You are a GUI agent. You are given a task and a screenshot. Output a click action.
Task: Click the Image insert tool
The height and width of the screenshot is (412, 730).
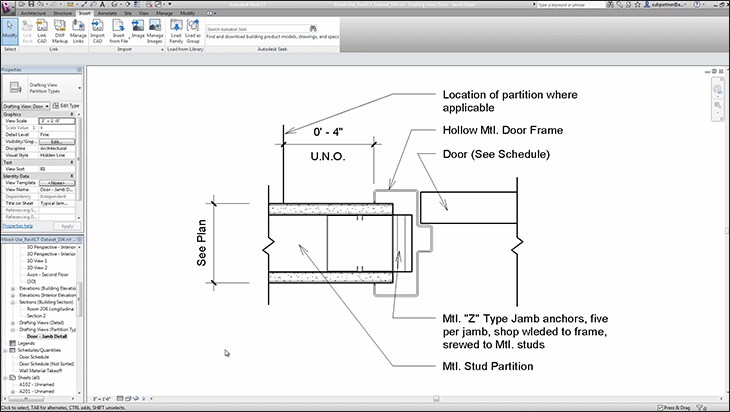click(138, 29)
